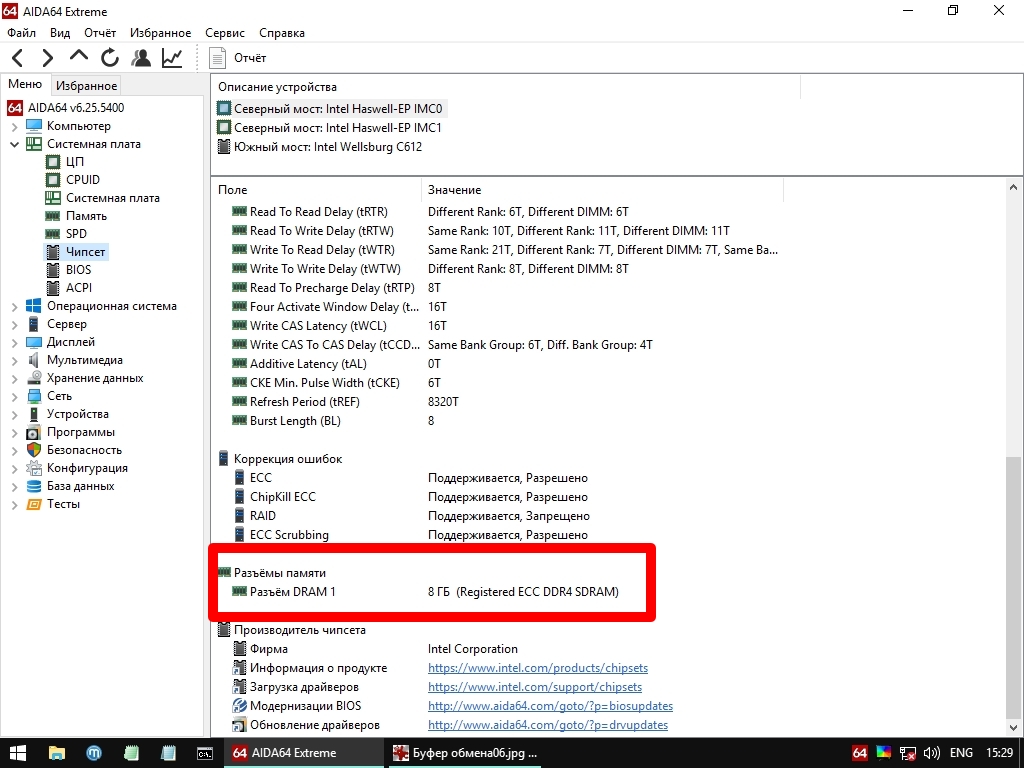Click the ENG language indicator

961,753
